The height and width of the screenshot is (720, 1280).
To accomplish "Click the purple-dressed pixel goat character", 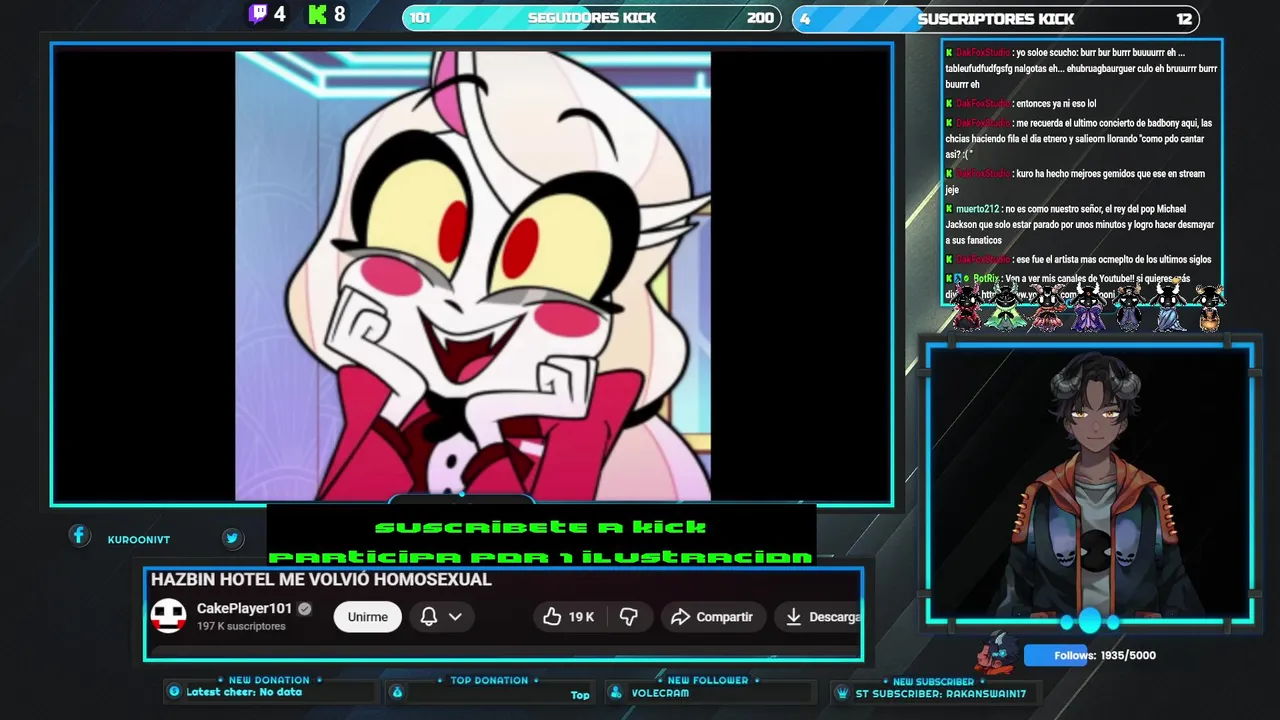I will pos(1088,307).
